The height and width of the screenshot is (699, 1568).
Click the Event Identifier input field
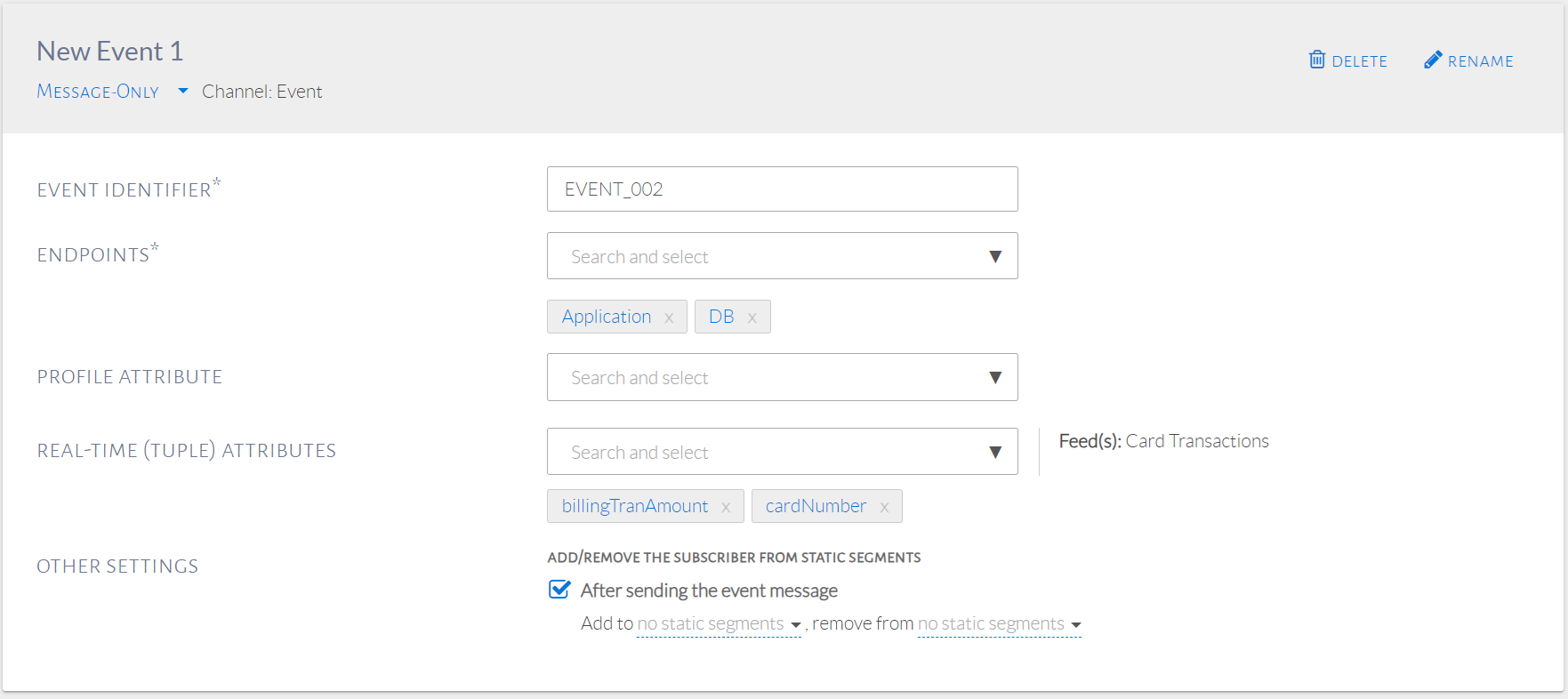point(782,189)
